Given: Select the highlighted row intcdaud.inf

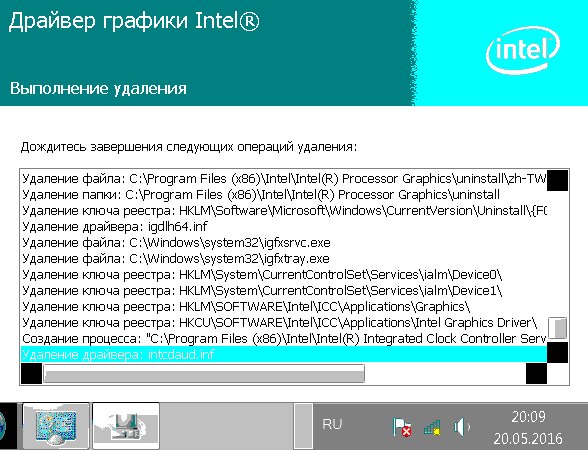Looking at the screenshot, I should (284, 354).
